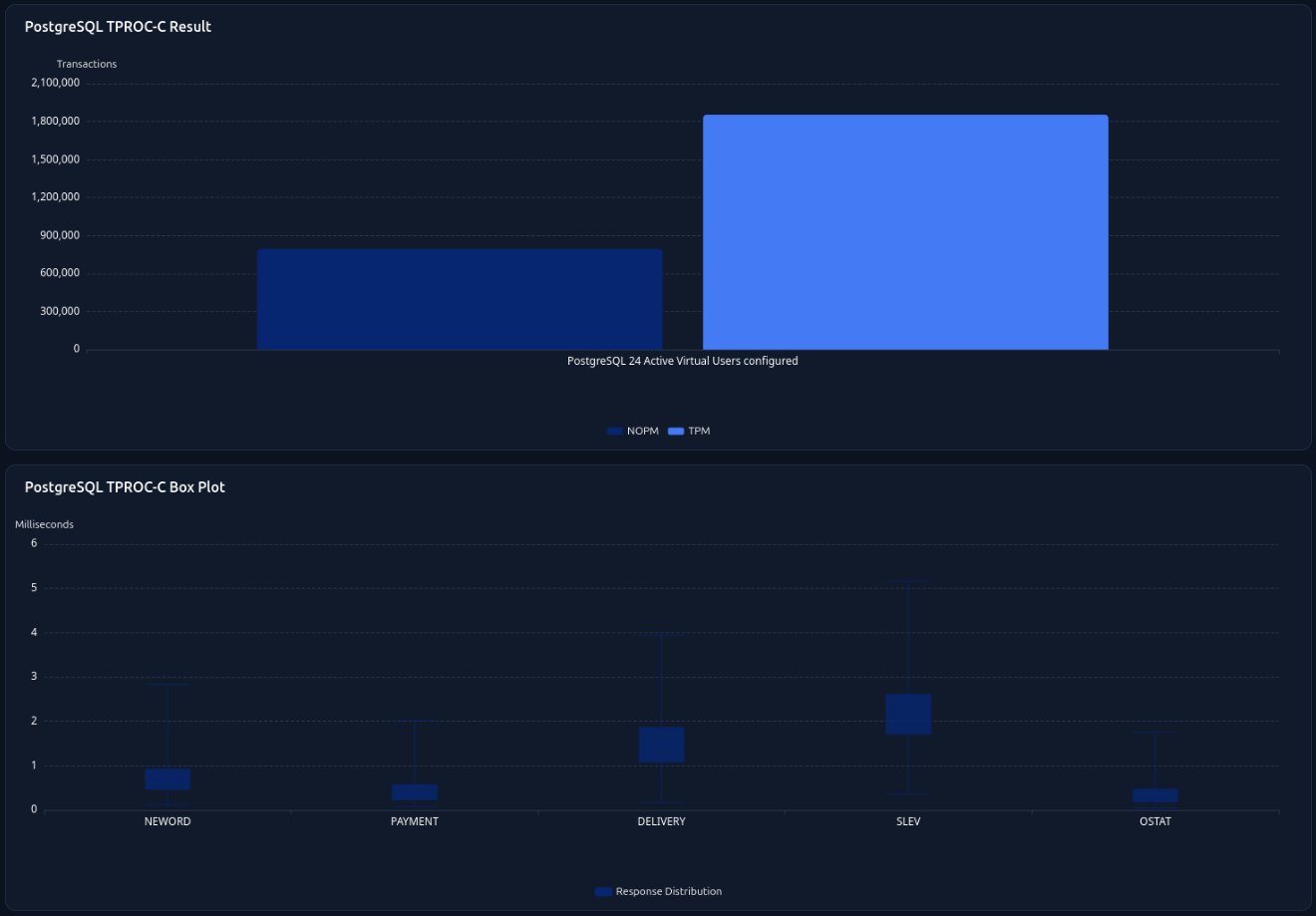Click the 1,500,000 y-axis tick value
Image resolution: width=1316 pixels, height=916 pixels.
(55, 159)
